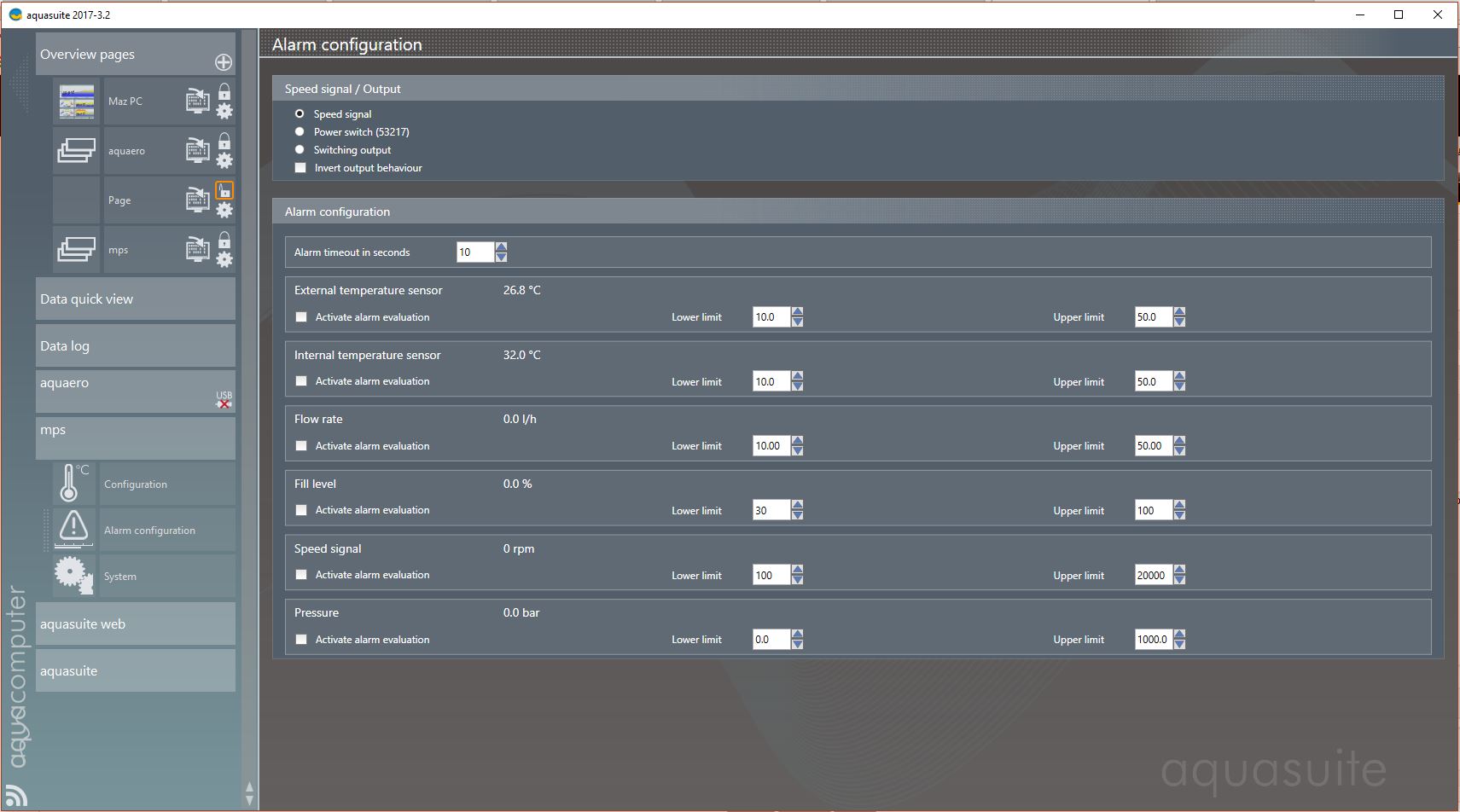Enable Invert output behaviour checkbox
The image size is (1460, 812).
[x=300, y=168]
